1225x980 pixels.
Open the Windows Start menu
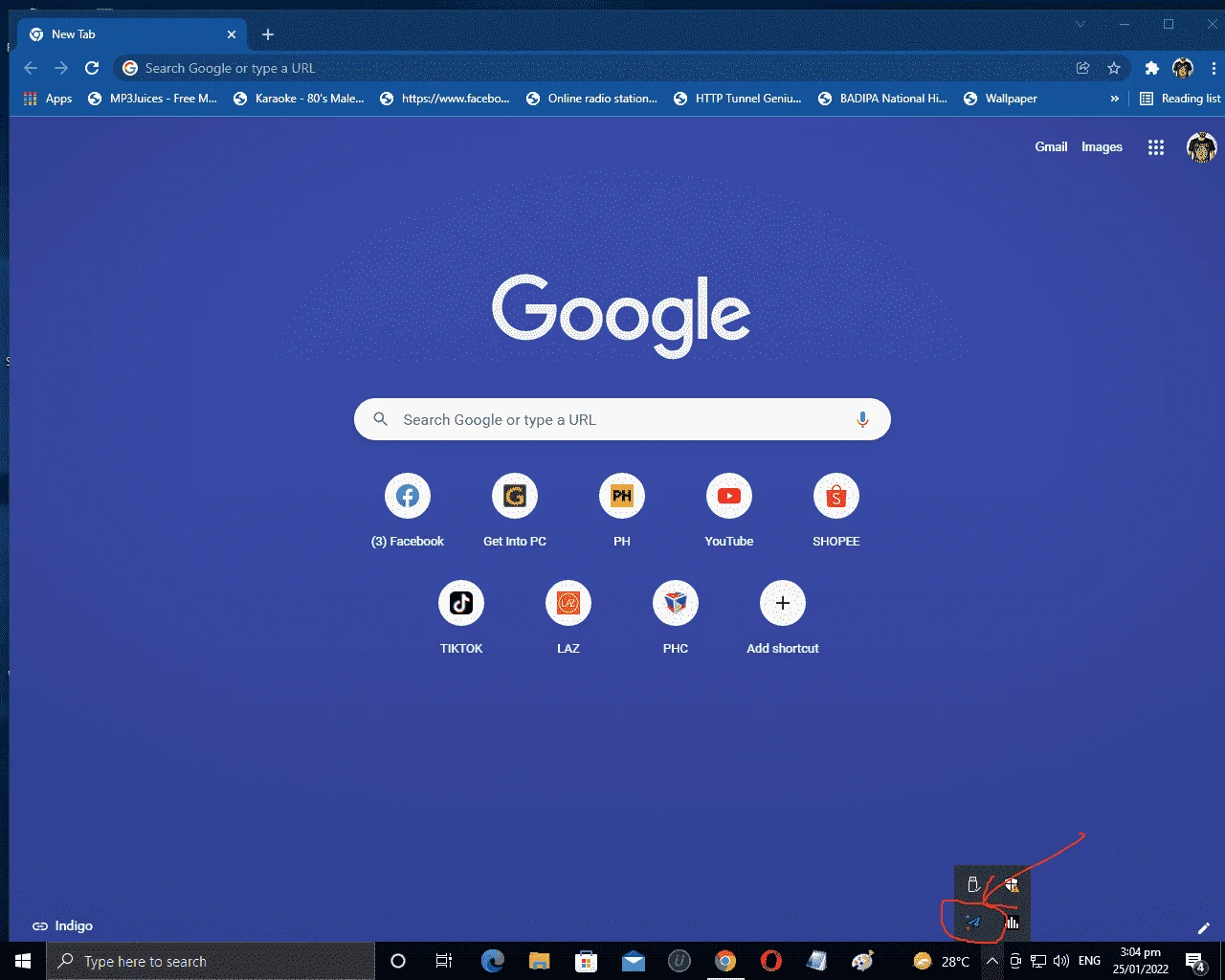tap(23, 961)
